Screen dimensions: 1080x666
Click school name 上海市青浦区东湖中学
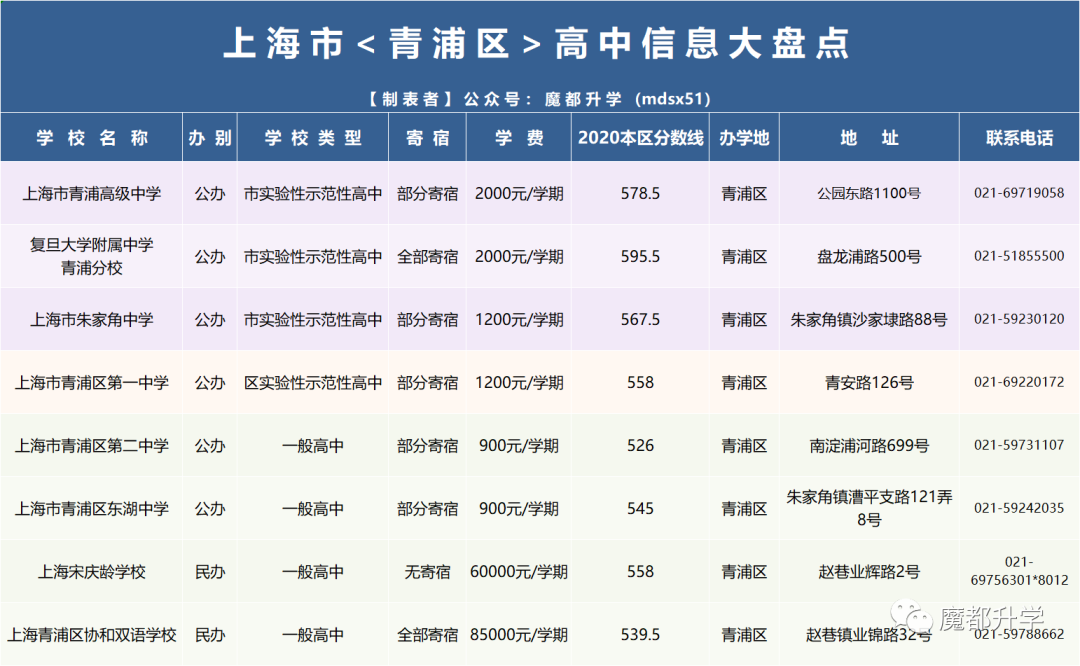tap(92, 509)
